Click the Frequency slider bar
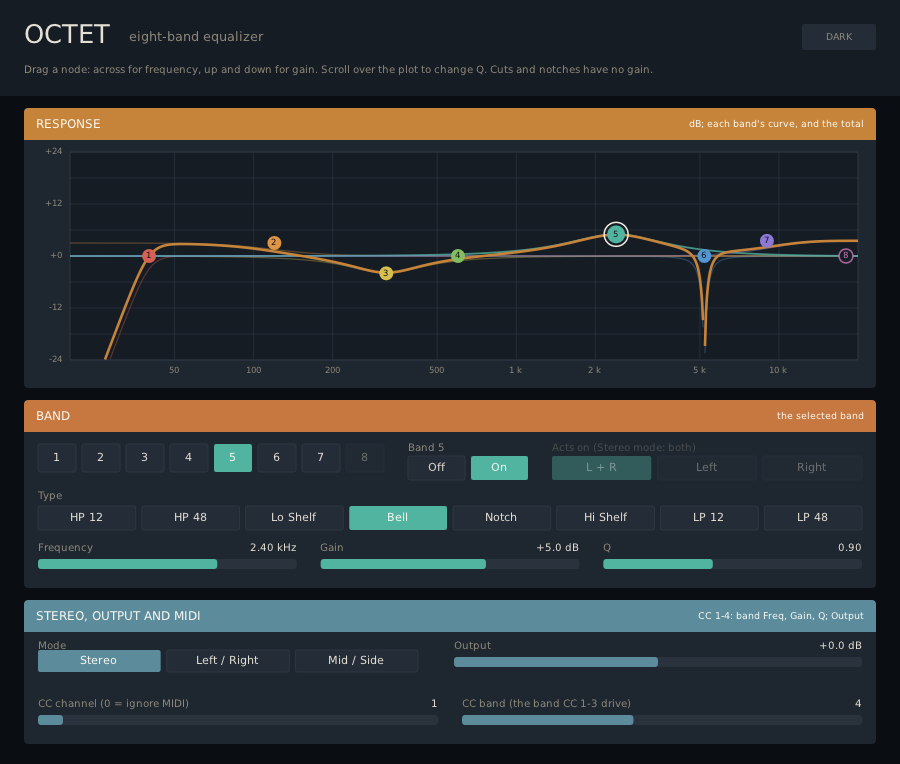900x764 pixels. point(167,564)
